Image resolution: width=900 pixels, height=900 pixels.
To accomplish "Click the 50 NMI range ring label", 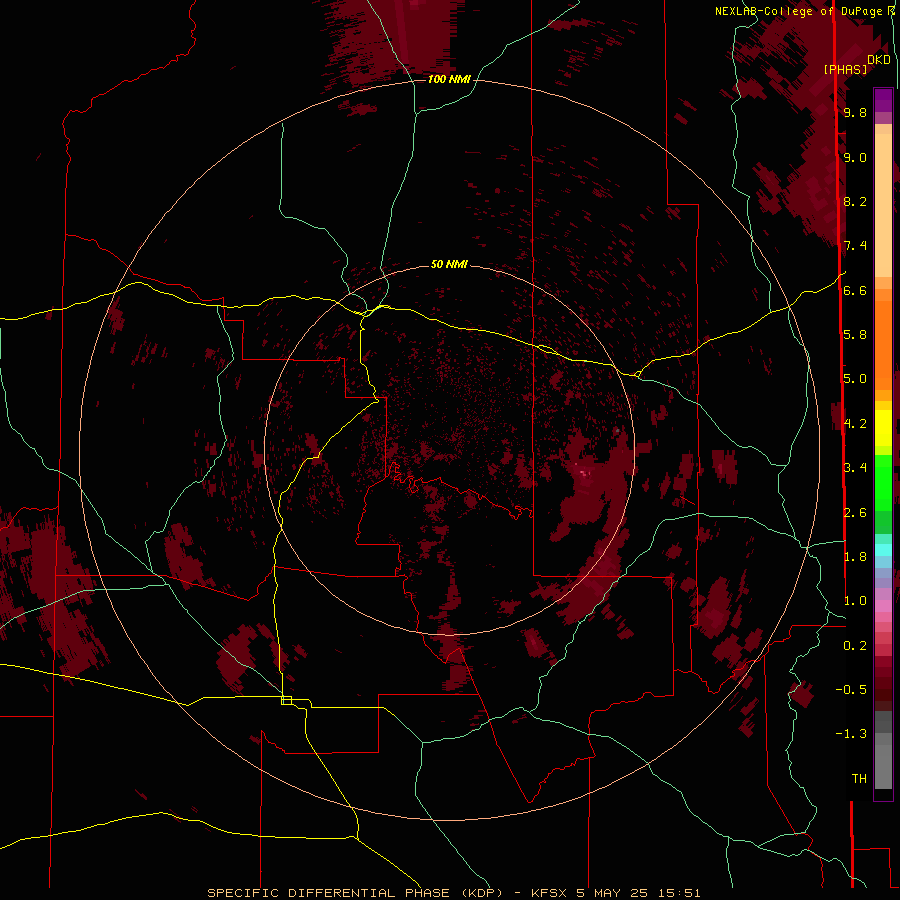I will point(449,264).
